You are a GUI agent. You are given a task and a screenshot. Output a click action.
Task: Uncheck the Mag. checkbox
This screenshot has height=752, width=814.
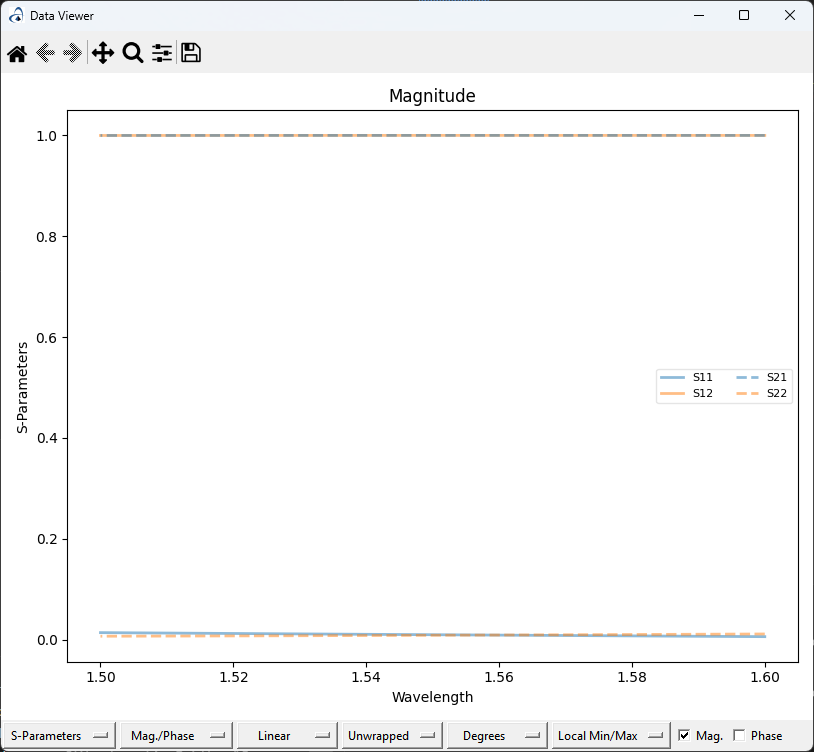coord(684,735)
